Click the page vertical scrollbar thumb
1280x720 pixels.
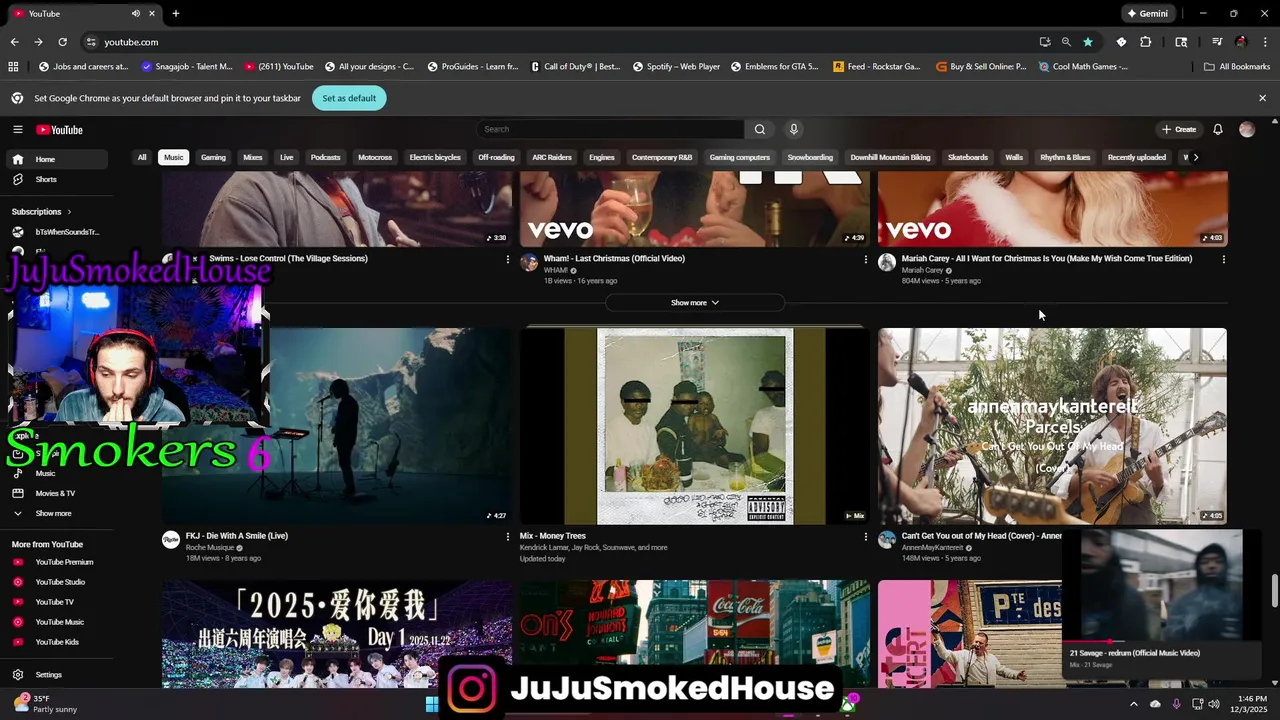click(x=1274, y=590)
